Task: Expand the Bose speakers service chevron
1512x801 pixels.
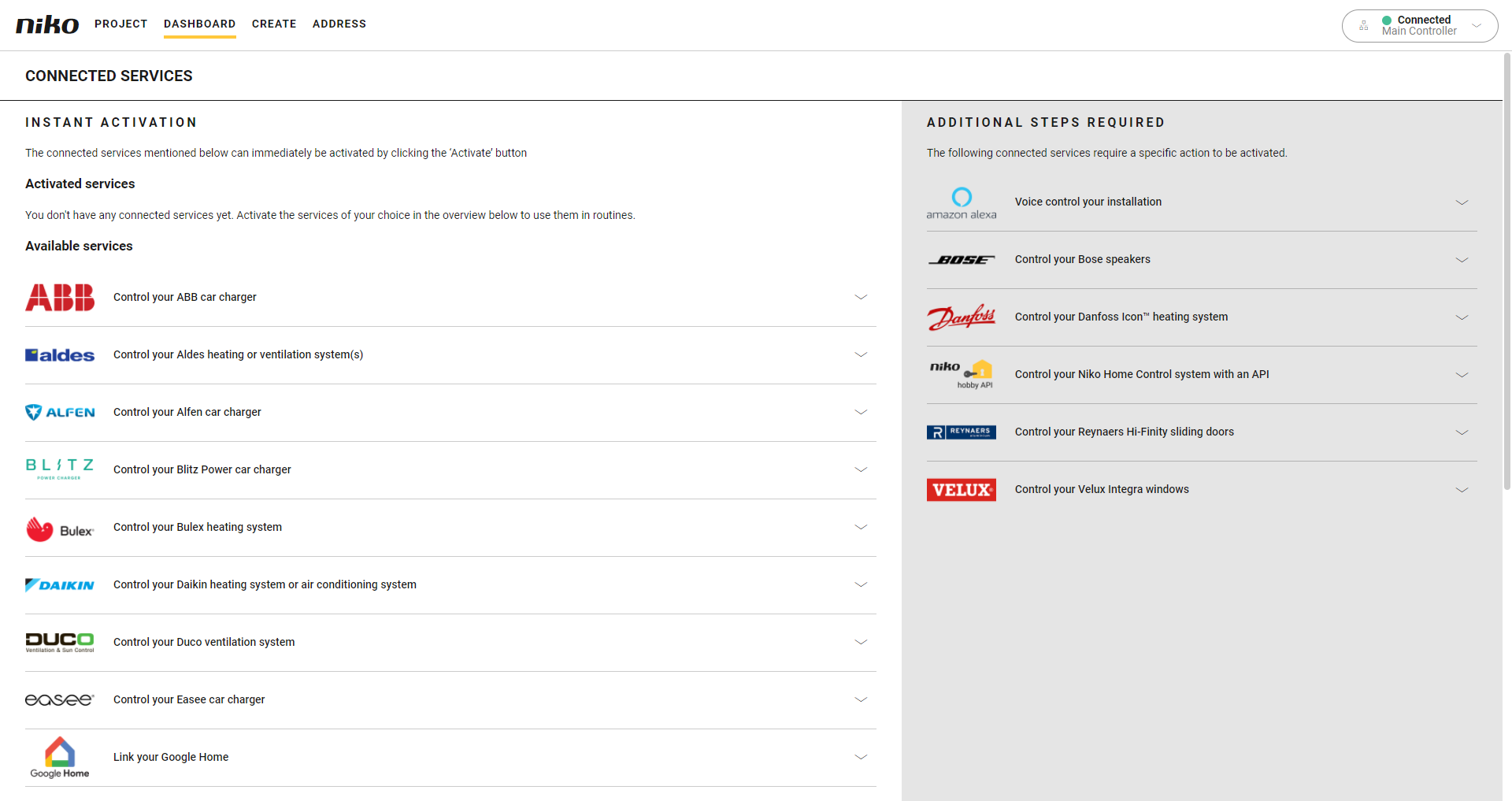Action: (1462, 260)
